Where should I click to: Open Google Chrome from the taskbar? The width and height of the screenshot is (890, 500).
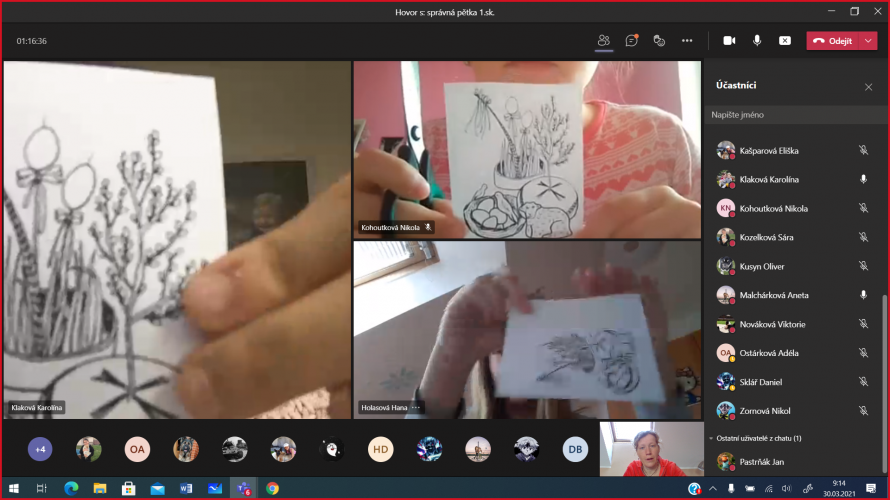point(272,488)
